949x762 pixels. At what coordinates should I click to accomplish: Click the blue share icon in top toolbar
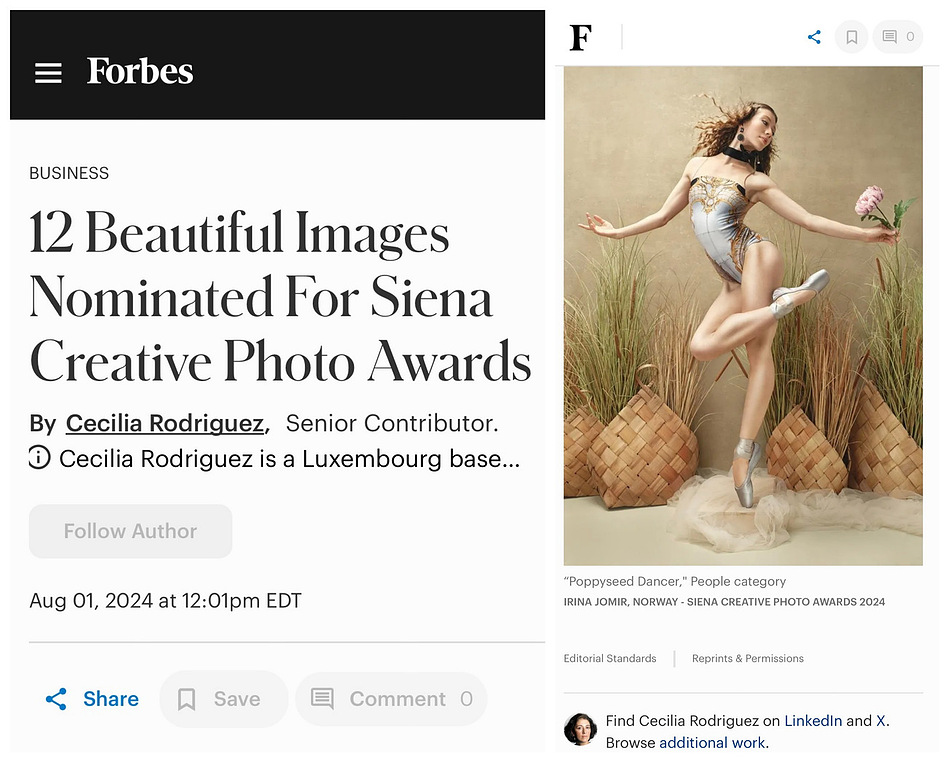pyautogui.click(x=814, y=37)
